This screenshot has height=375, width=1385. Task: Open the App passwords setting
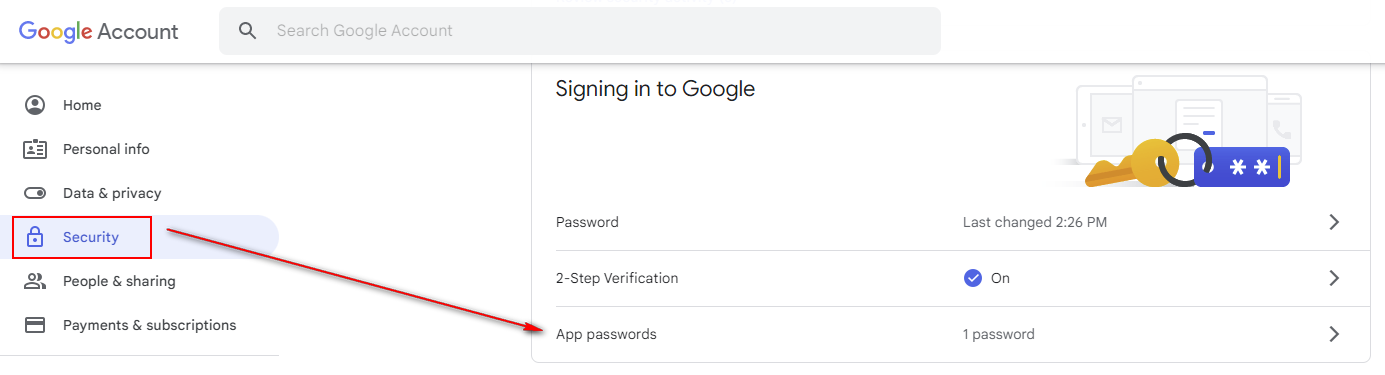[x=951, y=334]
